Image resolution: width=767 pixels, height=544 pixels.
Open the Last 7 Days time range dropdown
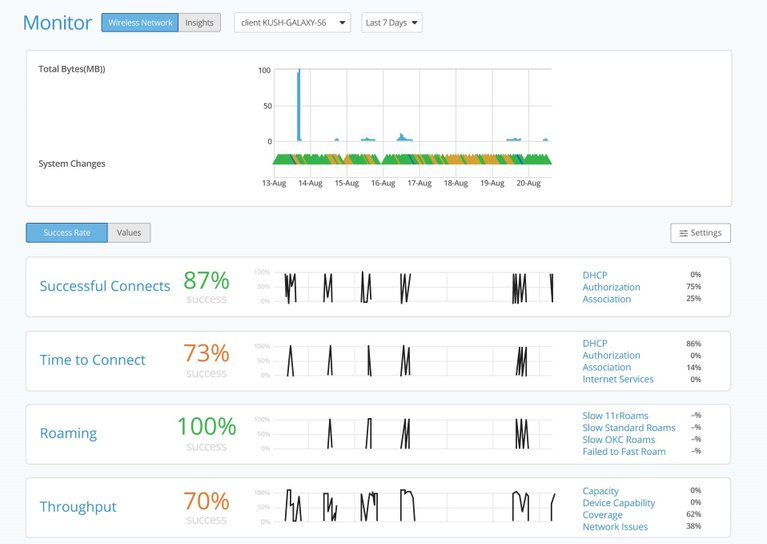click(391, 23)
